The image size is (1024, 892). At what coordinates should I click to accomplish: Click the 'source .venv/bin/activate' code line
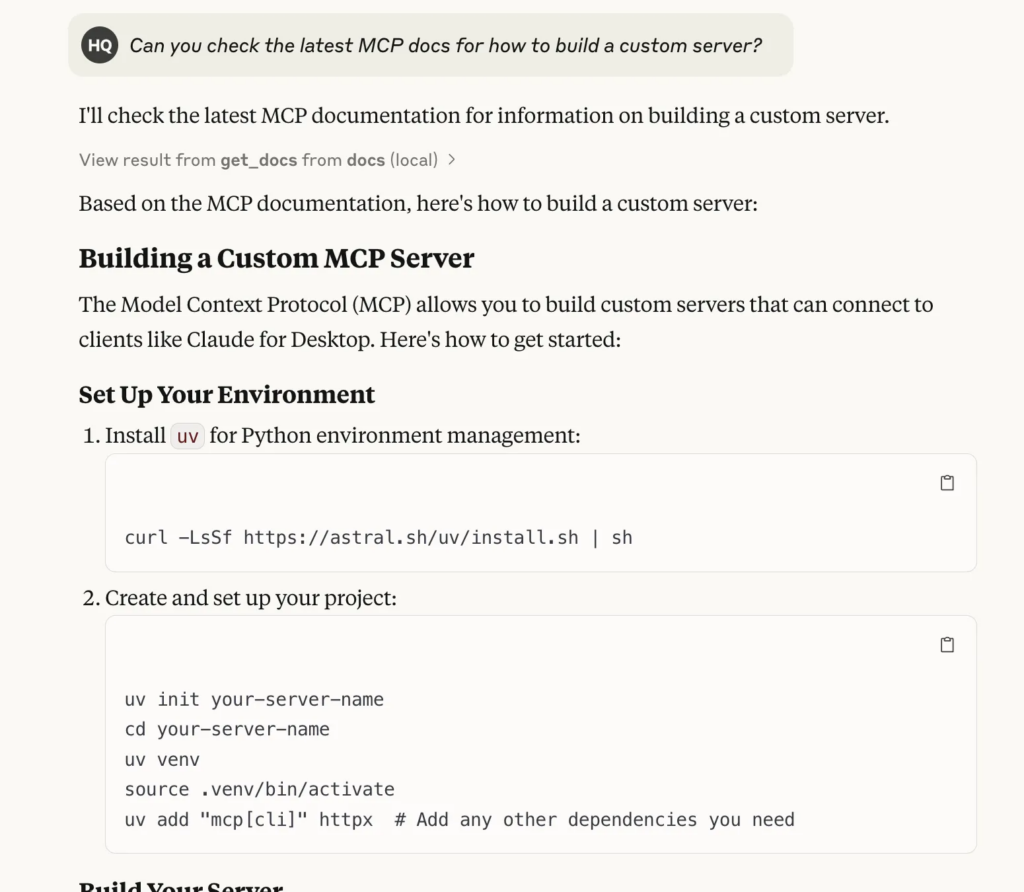coord(259,789)
